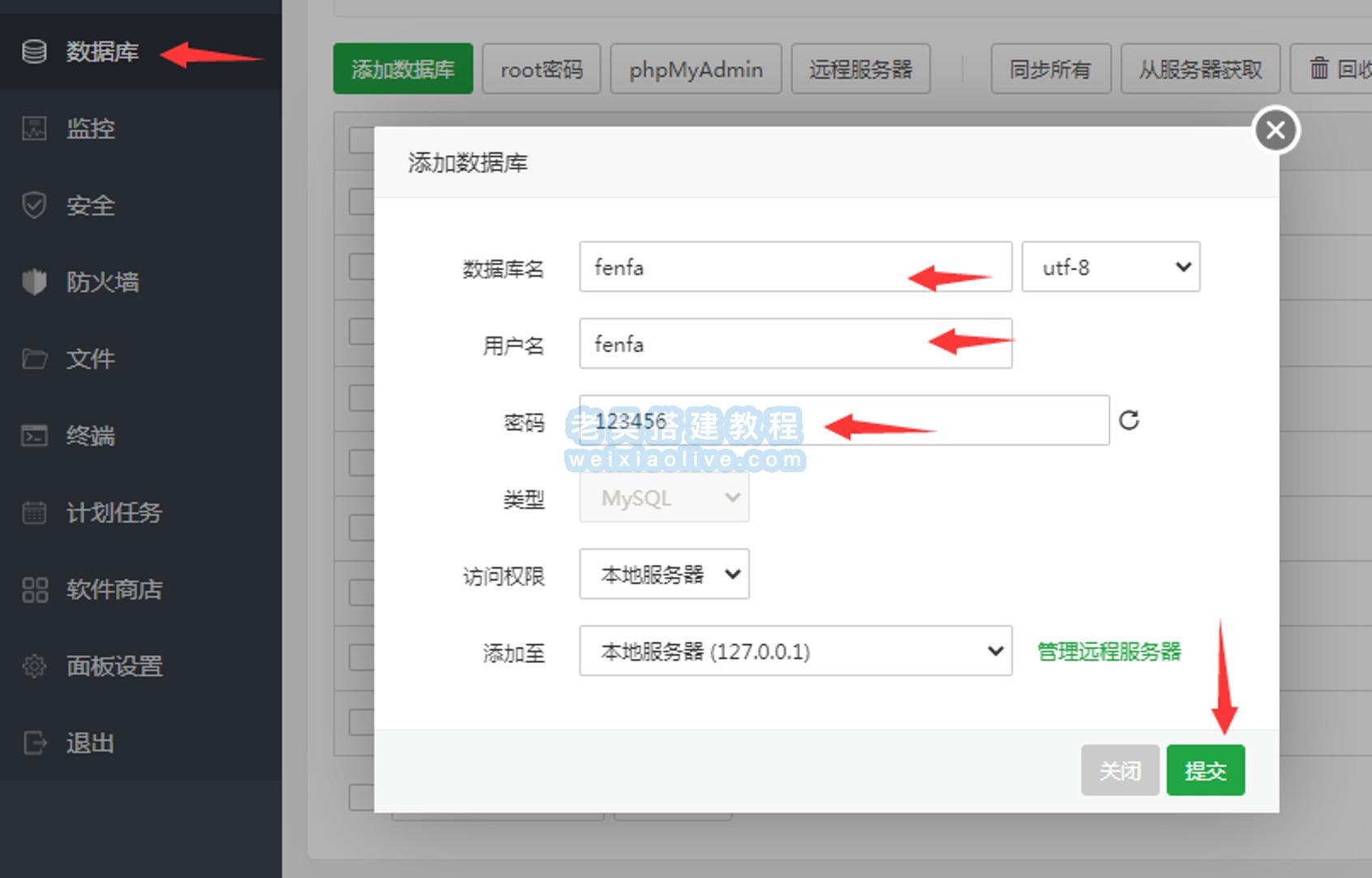
Task: Open phpMyAdmin from the toolbar
Action: [696, 69]
